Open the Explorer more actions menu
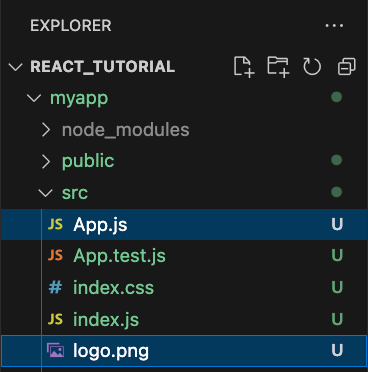The width and height of the screenshot is (368, 372). point(334,26)
